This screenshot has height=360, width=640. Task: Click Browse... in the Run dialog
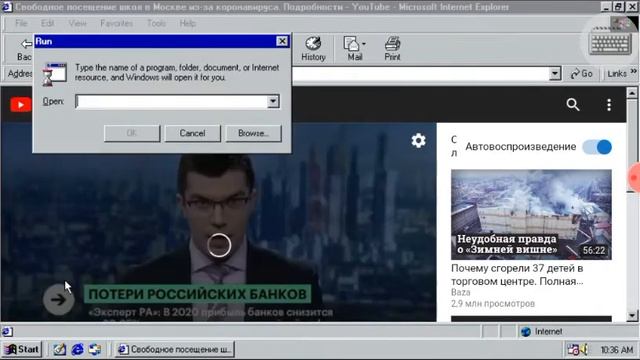coord(253,133)
